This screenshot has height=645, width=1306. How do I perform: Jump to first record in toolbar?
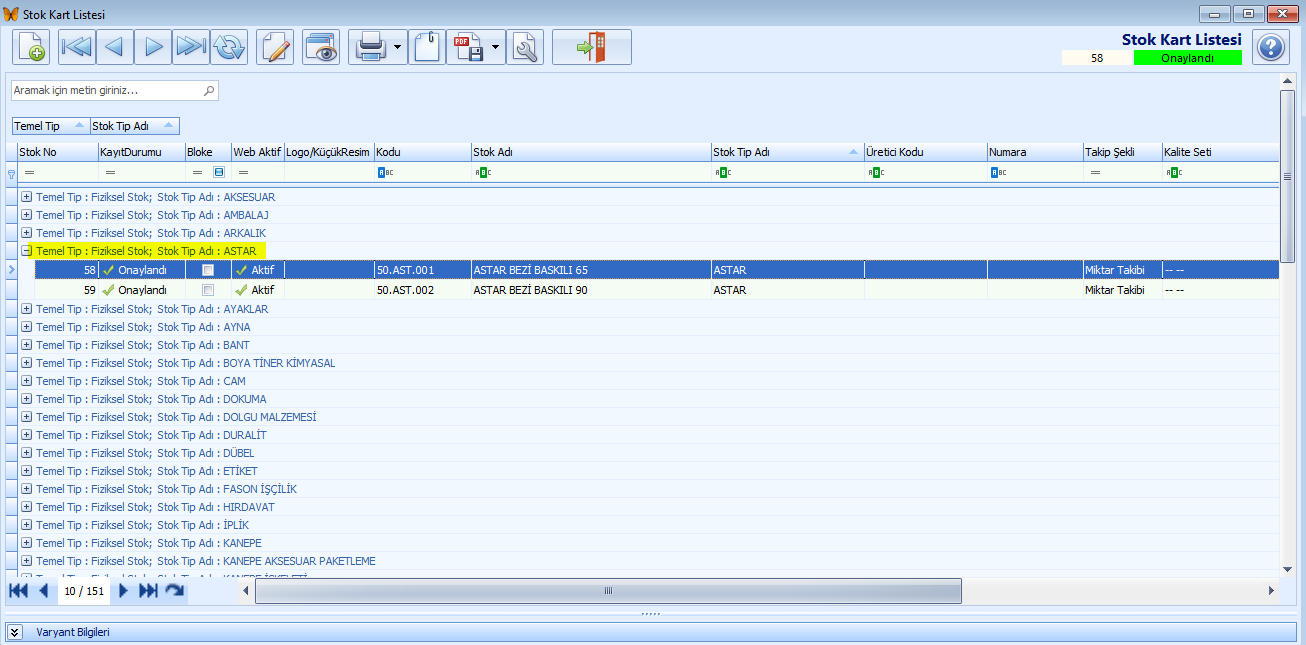tap(75, 47)
